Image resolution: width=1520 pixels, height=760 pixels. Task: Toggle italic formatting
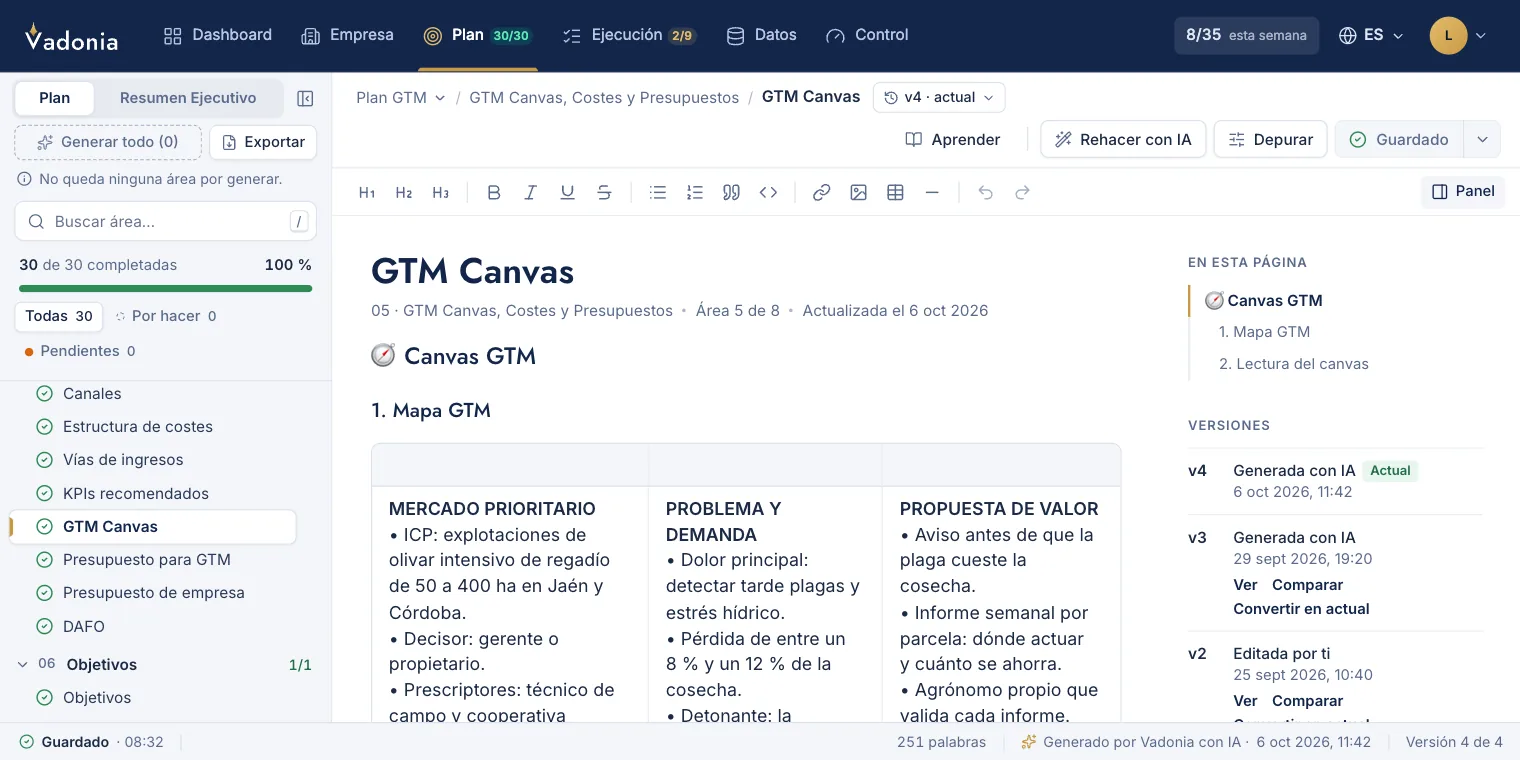531,193
